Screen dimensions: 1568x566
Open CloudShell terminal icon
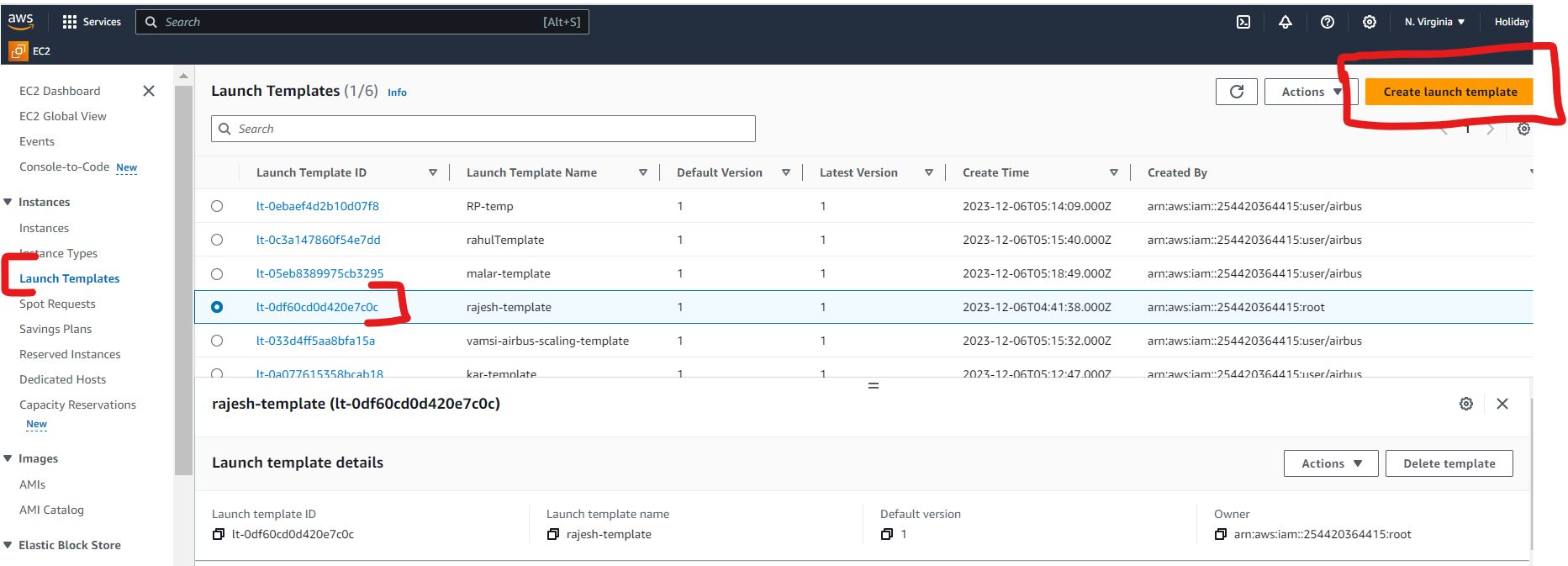pyautogui.click(x=1243, y=22)
